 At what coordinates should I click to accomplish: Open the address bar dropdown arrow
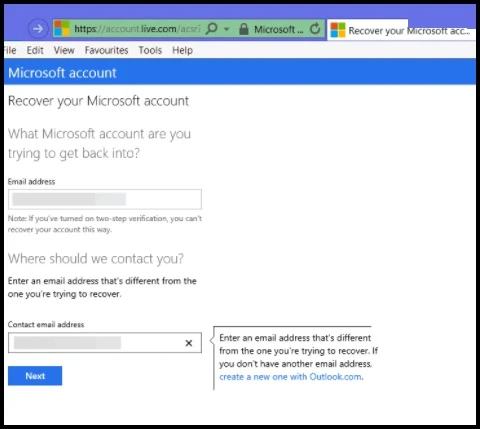[x=227, y=29]
